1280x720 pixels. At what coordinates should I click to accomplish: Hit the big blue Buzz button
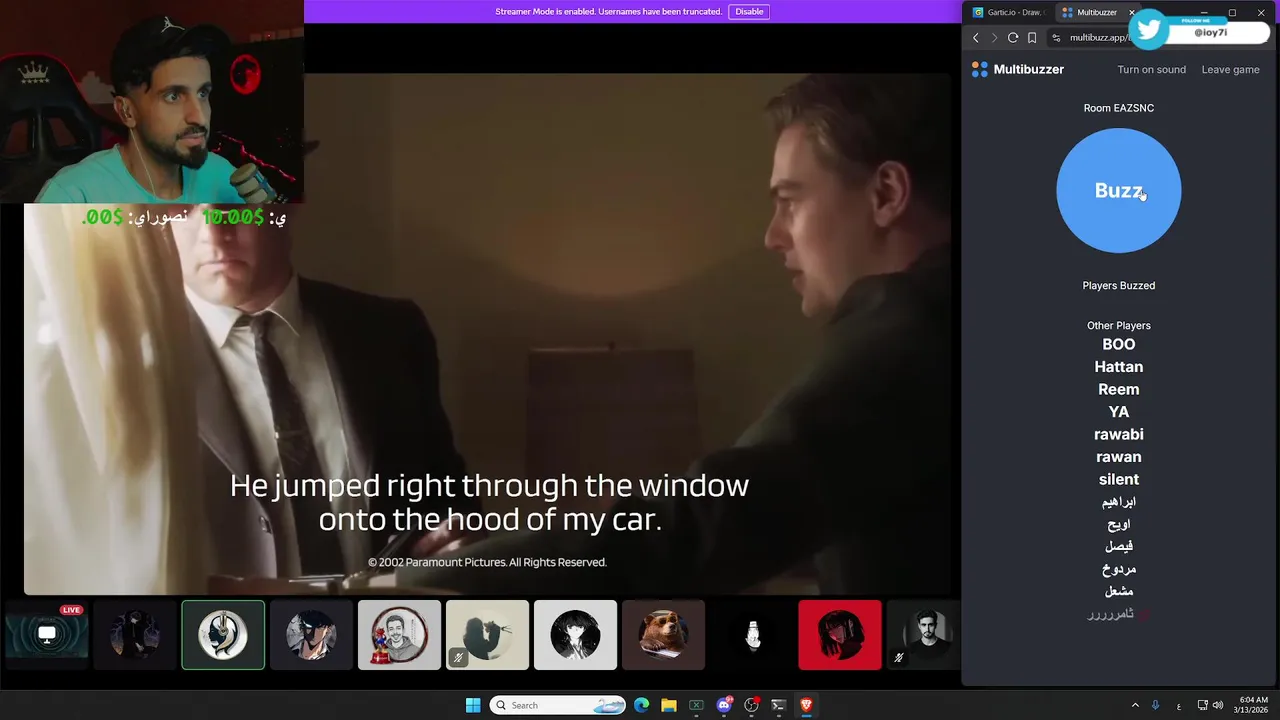tap(1118, 190)
